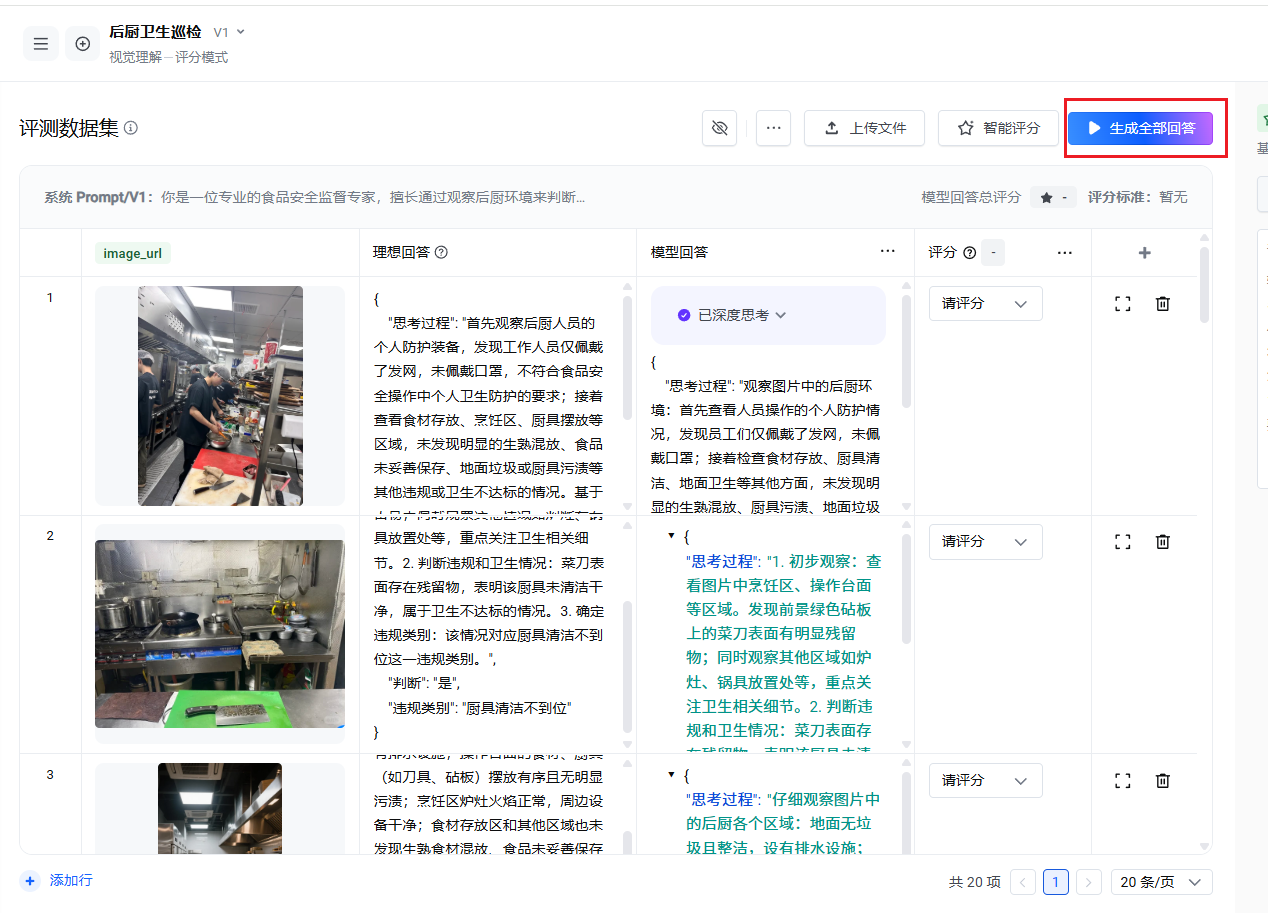1268x913 pixels.
Task: Click the help icon next to 理想回答
Action: [441, 253]
